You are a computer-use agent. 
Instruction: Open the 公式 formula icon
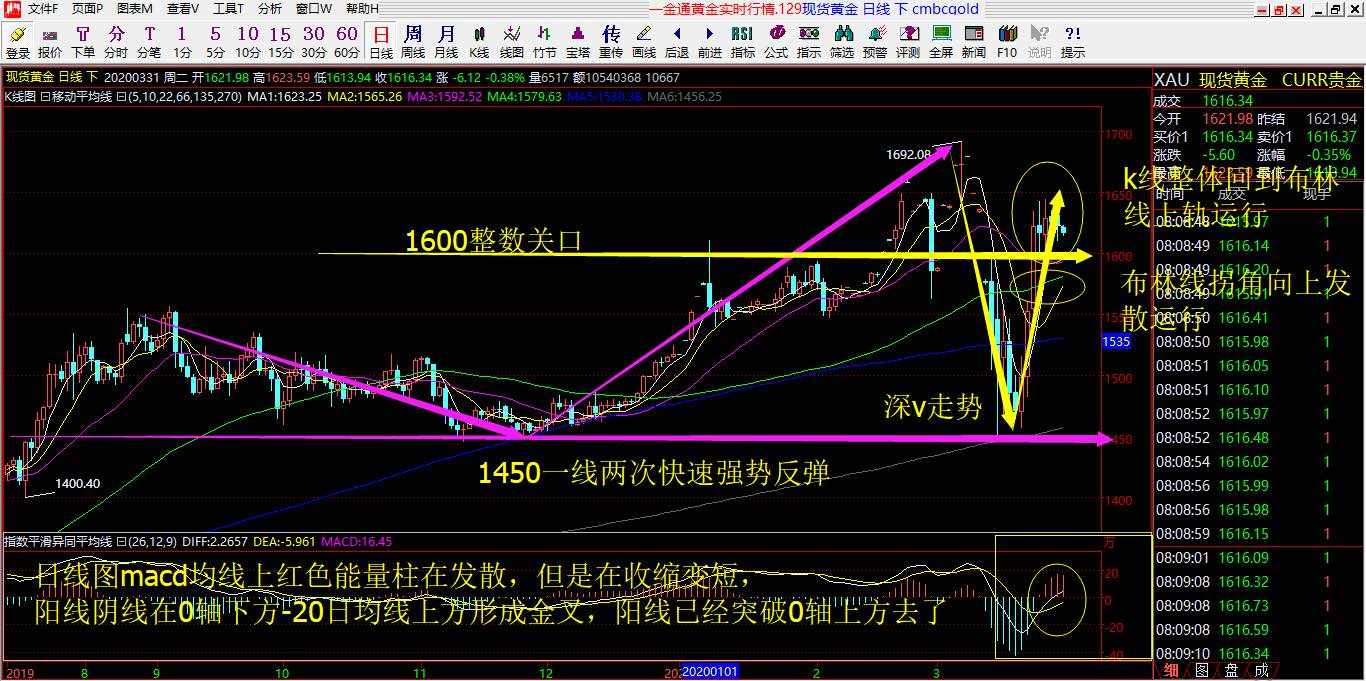pyautogui.click(x=776, y=42)
